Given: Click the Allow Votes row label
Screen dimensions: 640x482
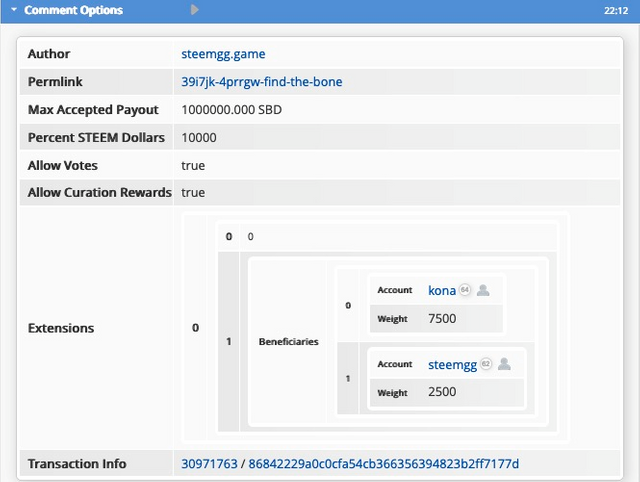Looking at the screenshot, I should pos(62,165).
